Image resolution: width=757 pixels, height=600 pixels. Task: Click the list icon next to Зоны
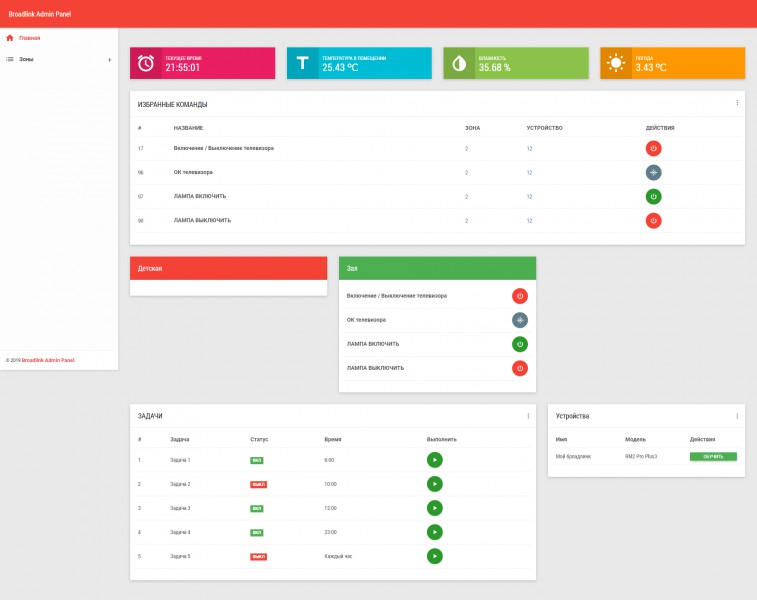(10, 59)
